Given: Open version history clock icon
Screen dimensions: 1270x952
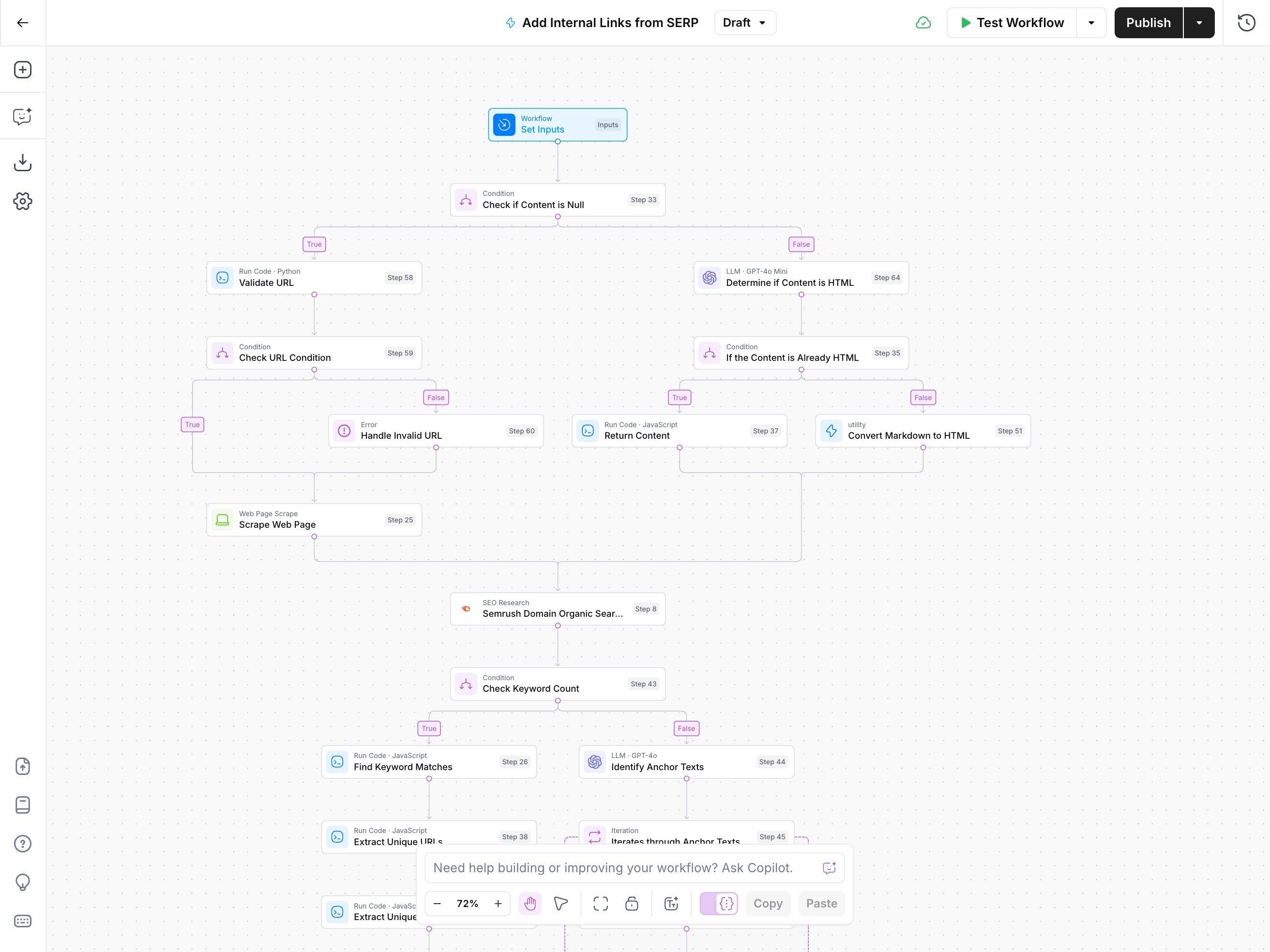Looking at the screenshot, I should [x=1246, y=23].
